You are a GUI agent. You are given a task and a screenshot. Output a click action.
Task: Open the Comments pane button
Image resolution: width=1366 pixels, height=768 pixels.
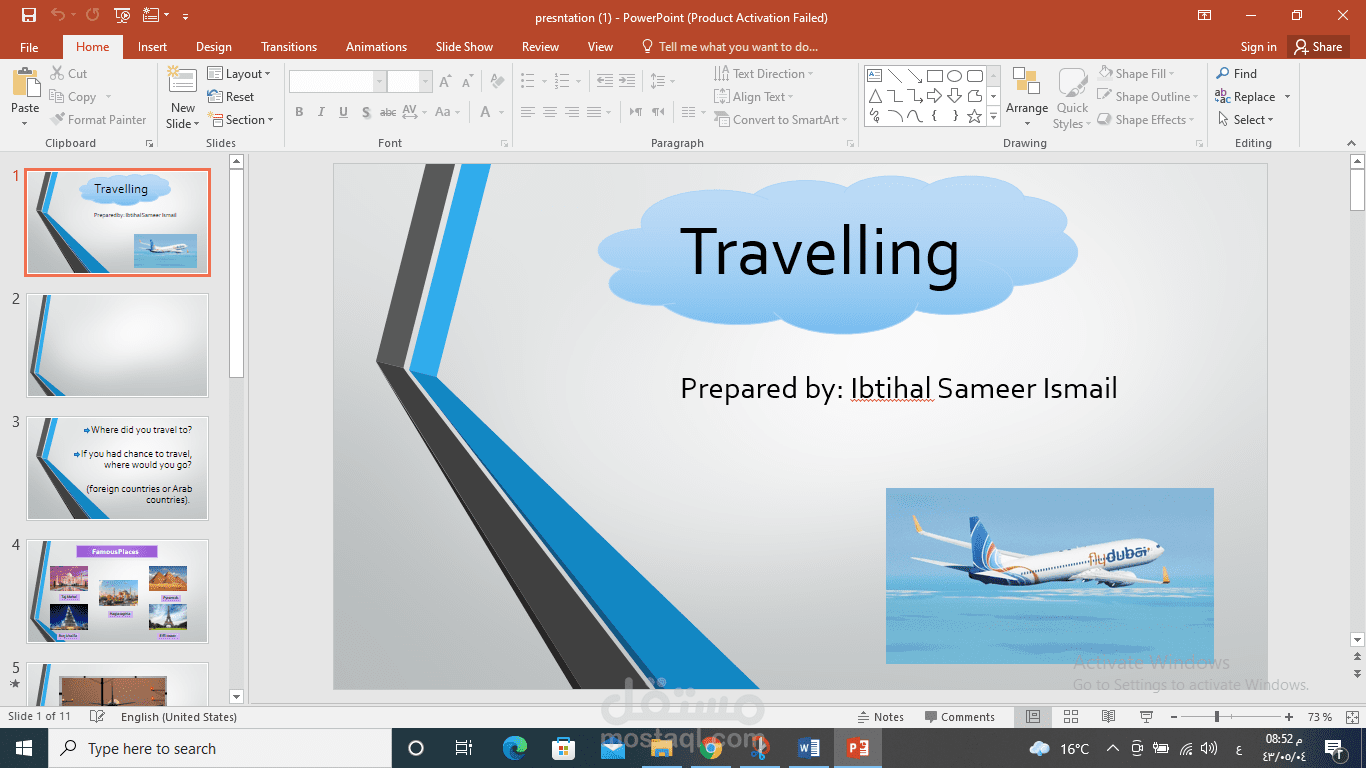pyautogui.click(x=960, y=717)
